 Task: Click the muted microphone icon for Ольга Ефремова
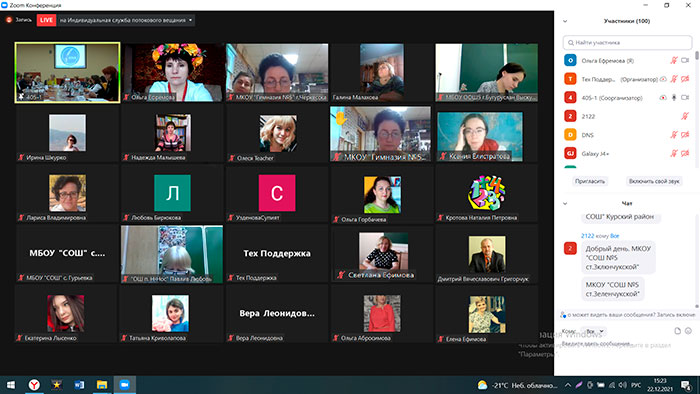[674, 60]
